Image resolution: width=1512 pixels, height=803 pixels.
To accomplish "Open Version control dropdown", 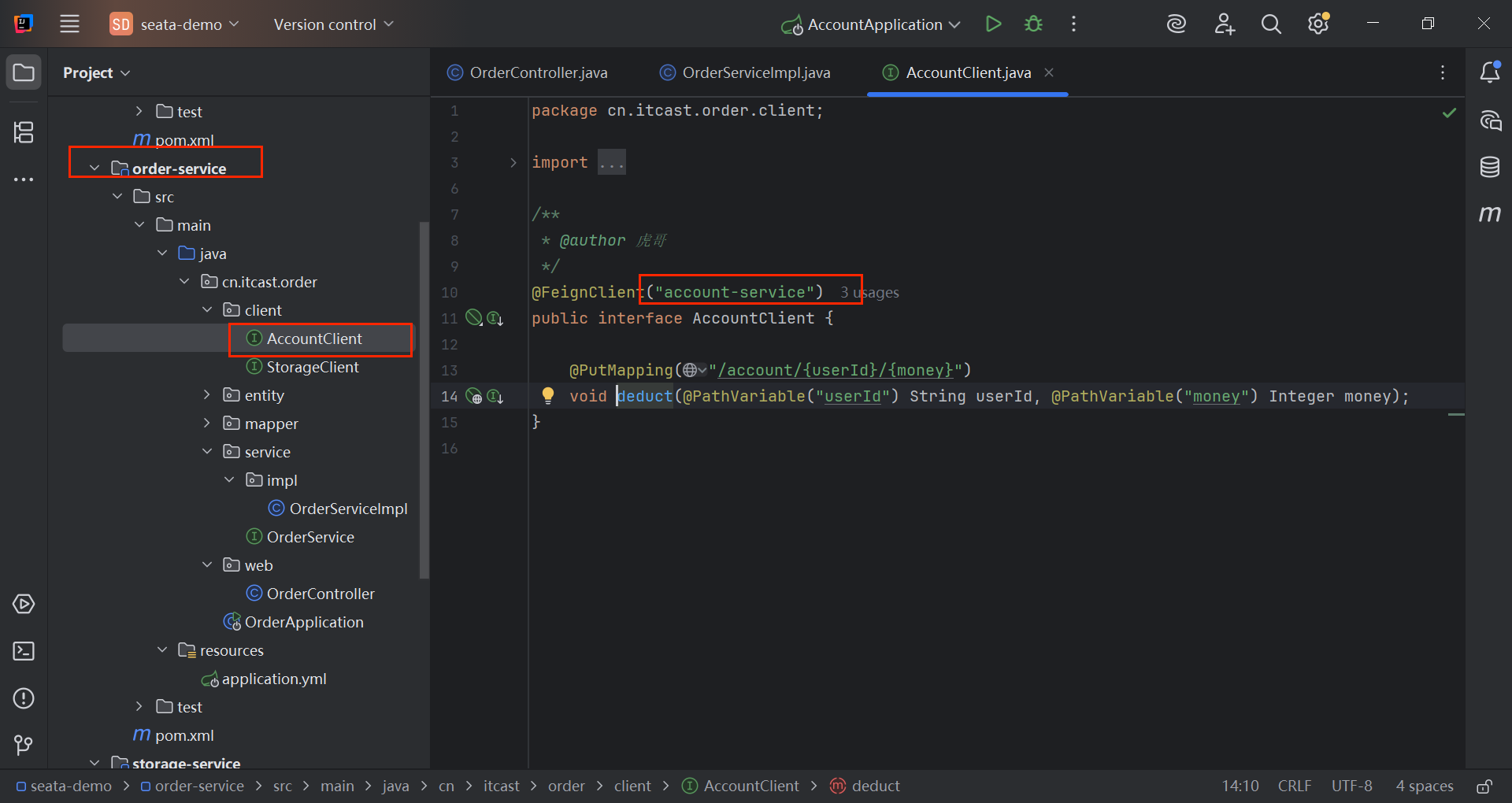I will 333,24.
